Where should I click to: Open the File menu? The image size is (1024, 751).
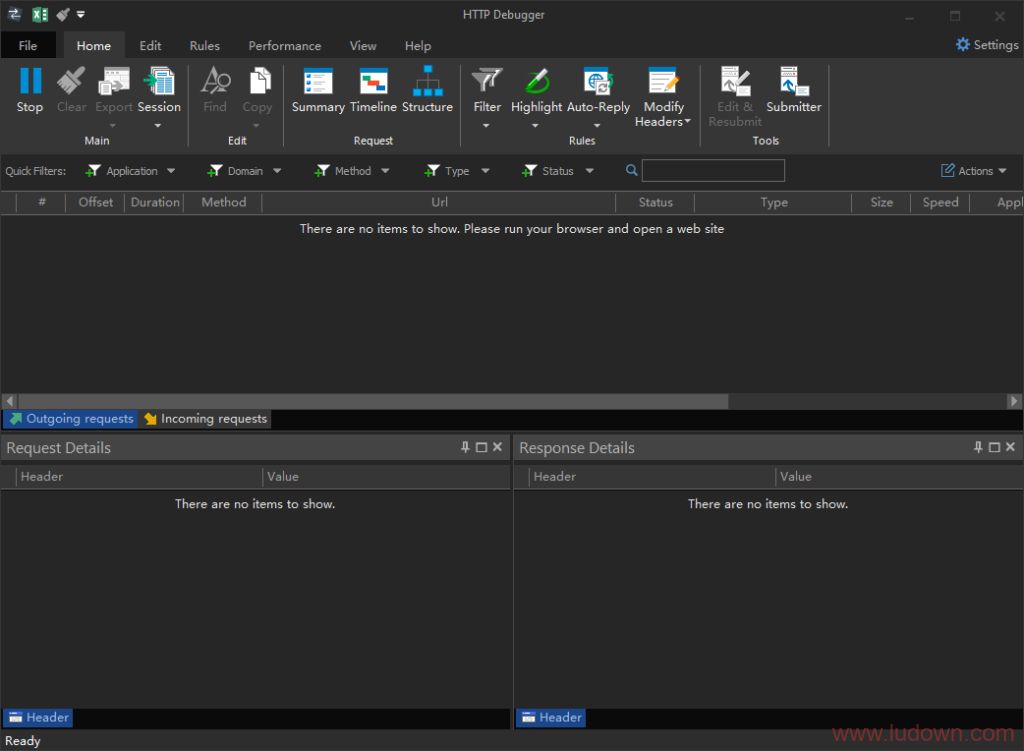click(28, 46)
